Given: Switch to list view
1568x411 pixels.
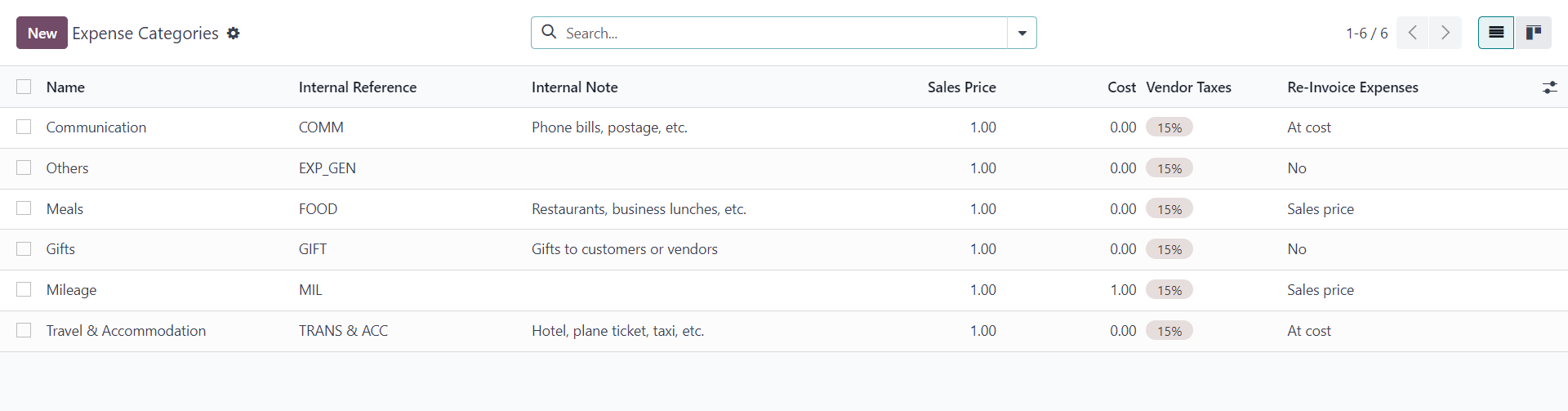Looking at the screenshot, I should tap(1496, 33).
